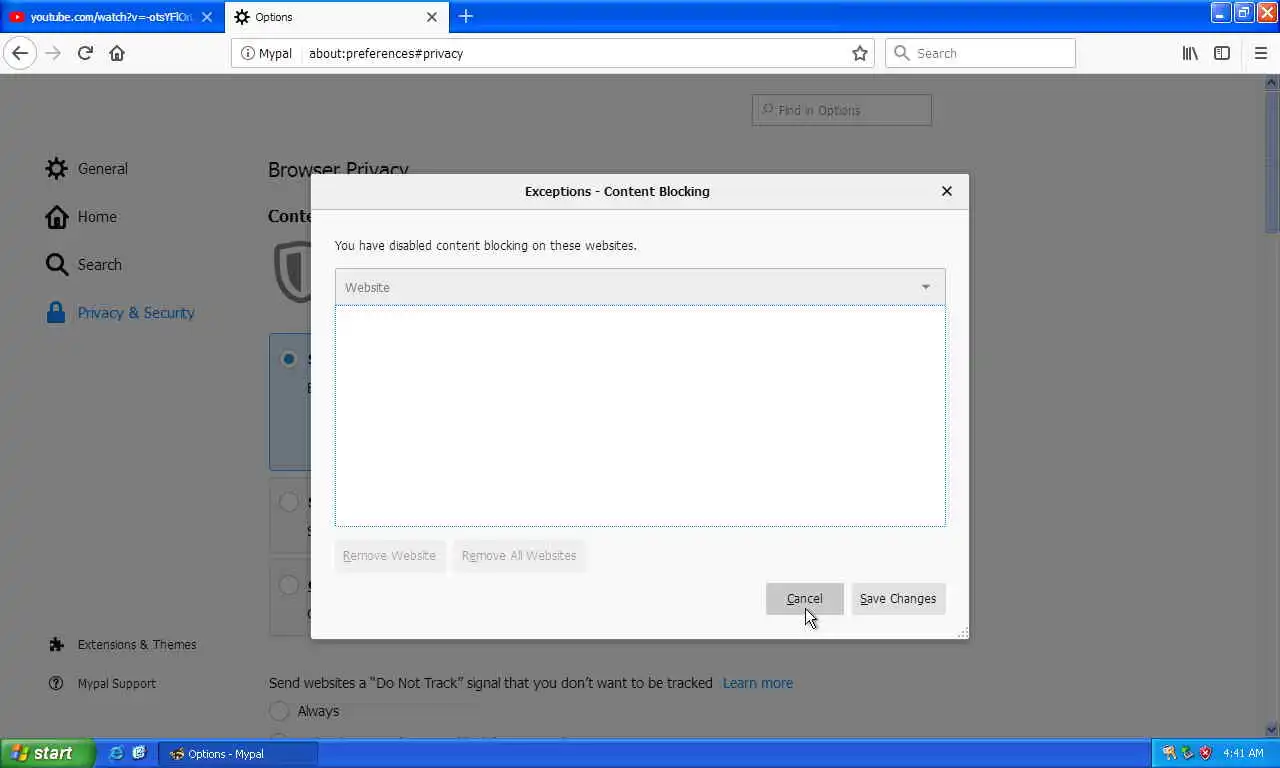Open the General preferences category
The image size is (1280, 768).
87,169
